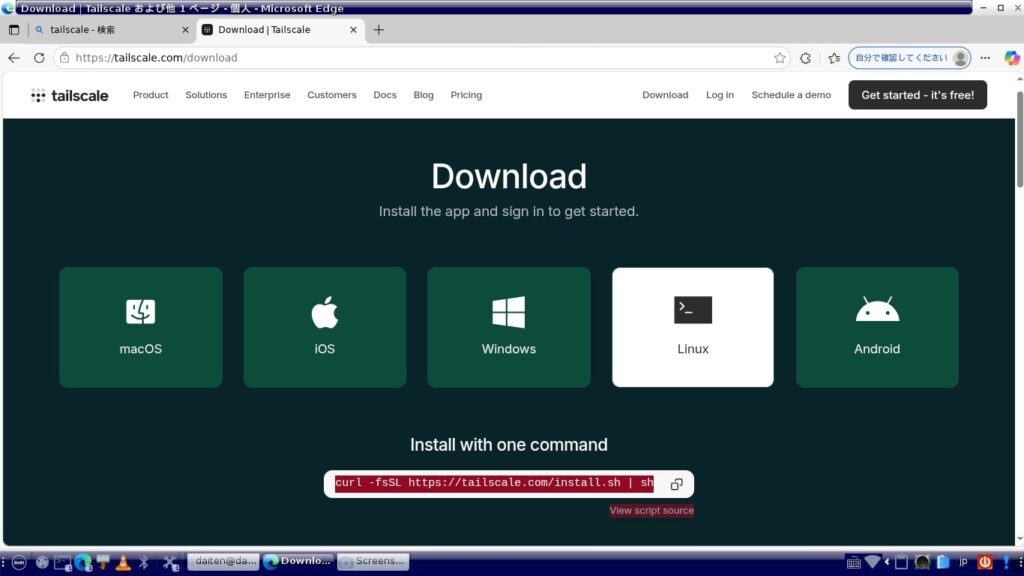
Task: Click the Tailscale logo in header
Action: 69,95
